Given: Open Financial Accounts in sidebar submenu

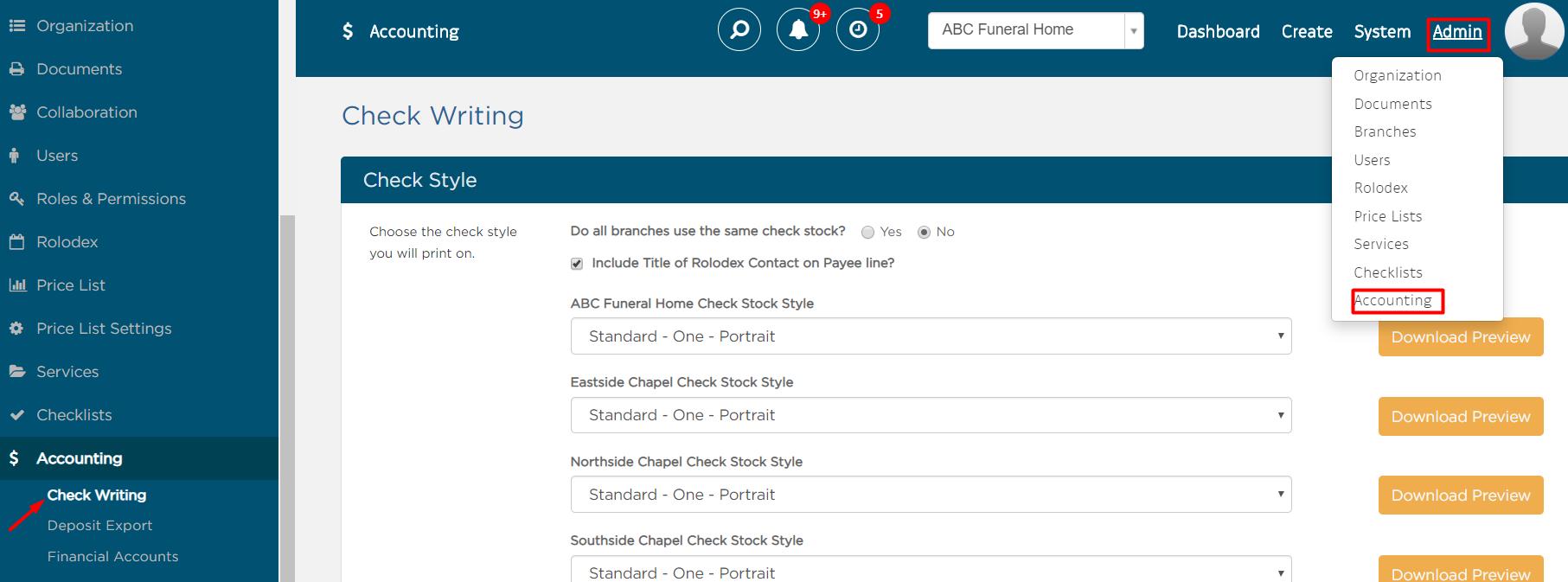Looking at the screenshot, I should coord(112,557).
